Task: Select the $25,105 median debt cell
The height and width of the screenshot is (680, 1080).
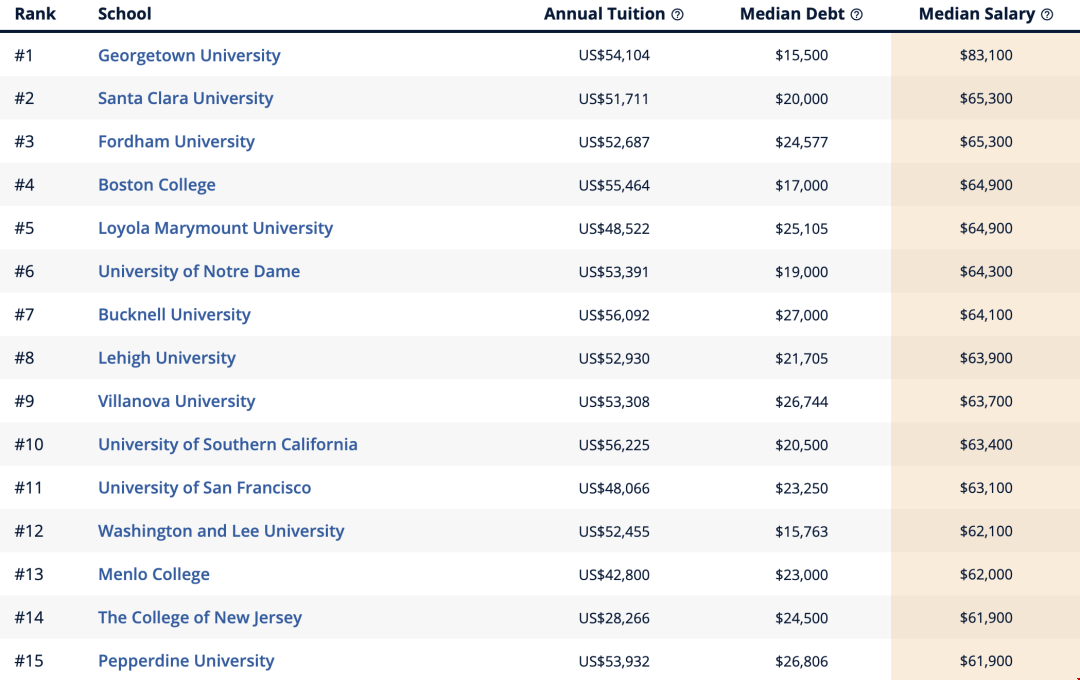Action: [801, 228]
